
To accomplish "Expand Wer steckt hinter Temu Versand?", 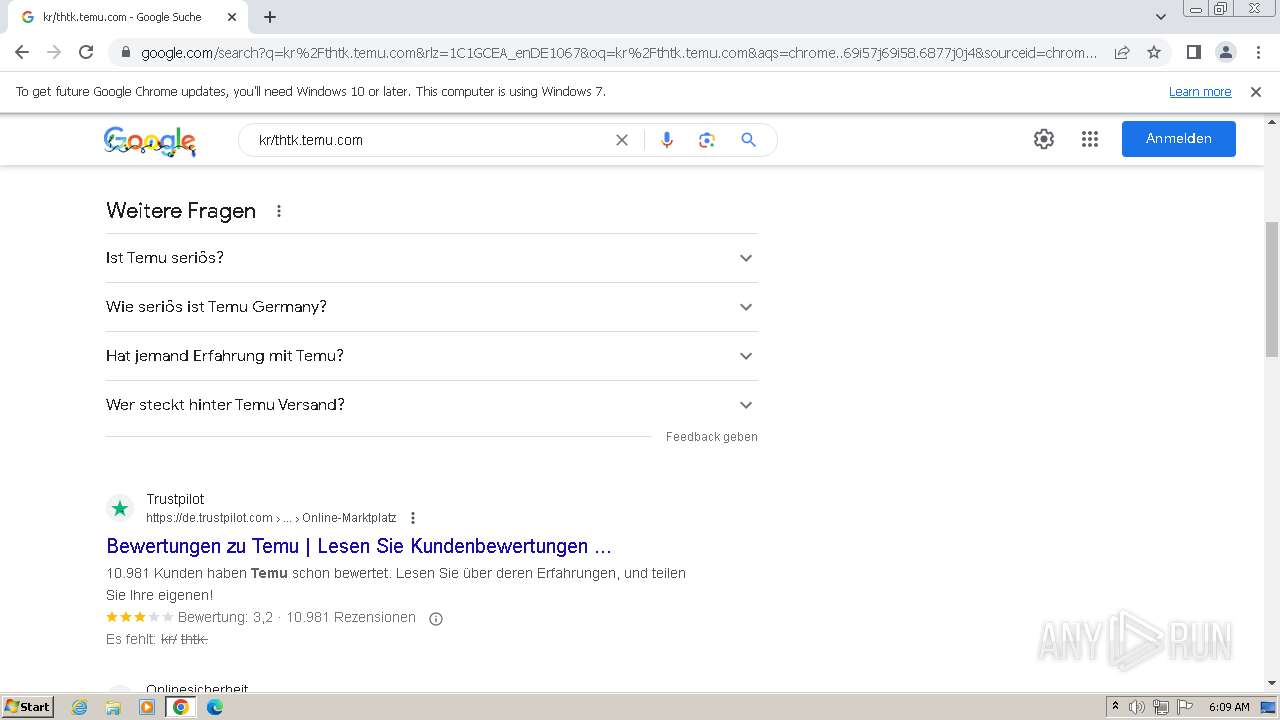I will point(432,405).
